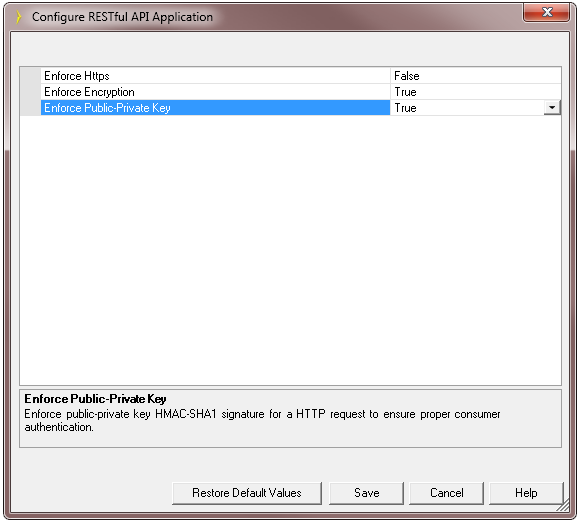Screen dimensions: 578x522
Task: Click the gray row header beside Enforce Encryption
Action: [31, 92]
